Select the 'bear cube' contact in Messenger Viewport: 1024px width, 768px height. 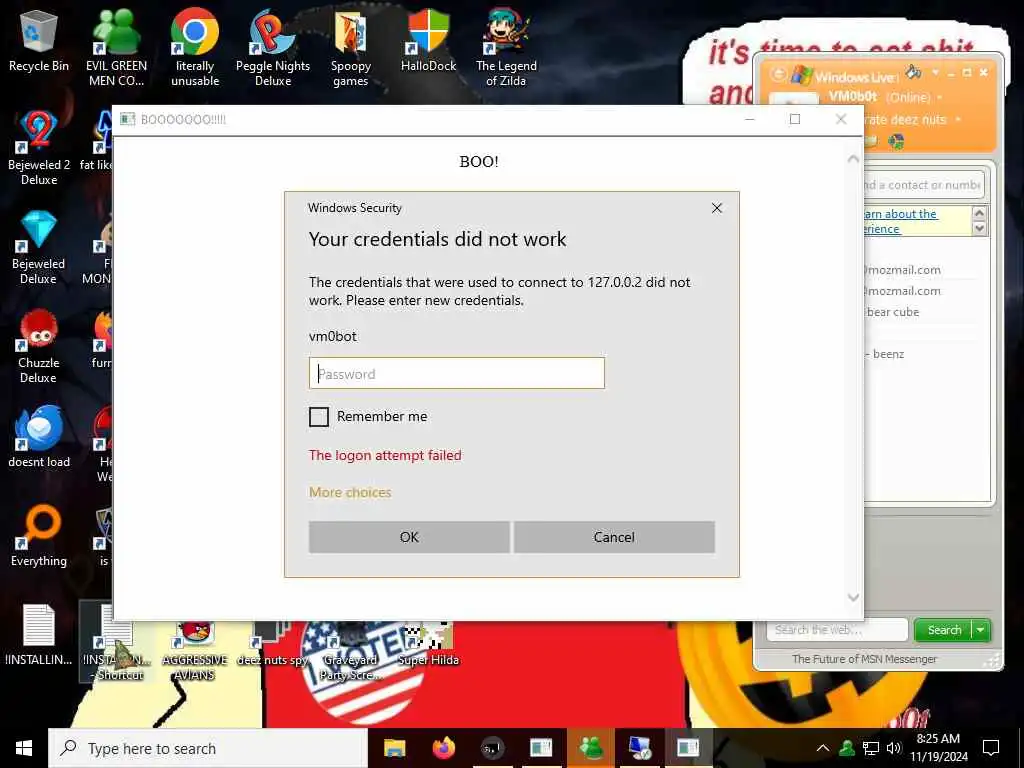[x=892, y=312]
